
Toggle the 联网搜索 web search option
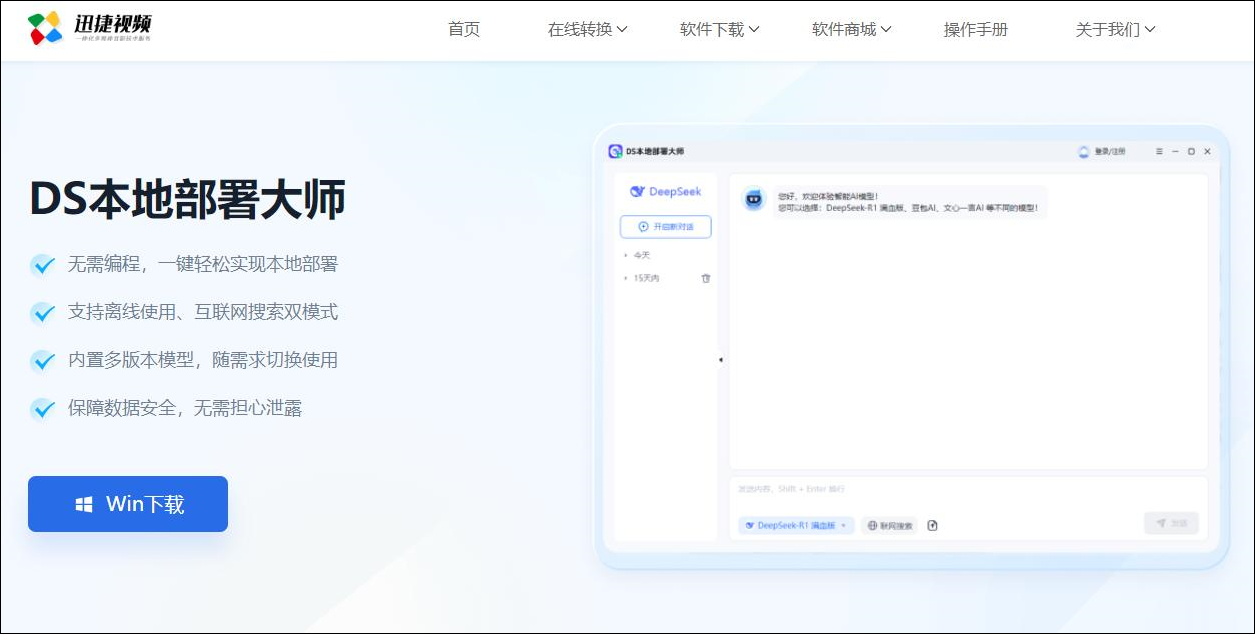(889, 525)
